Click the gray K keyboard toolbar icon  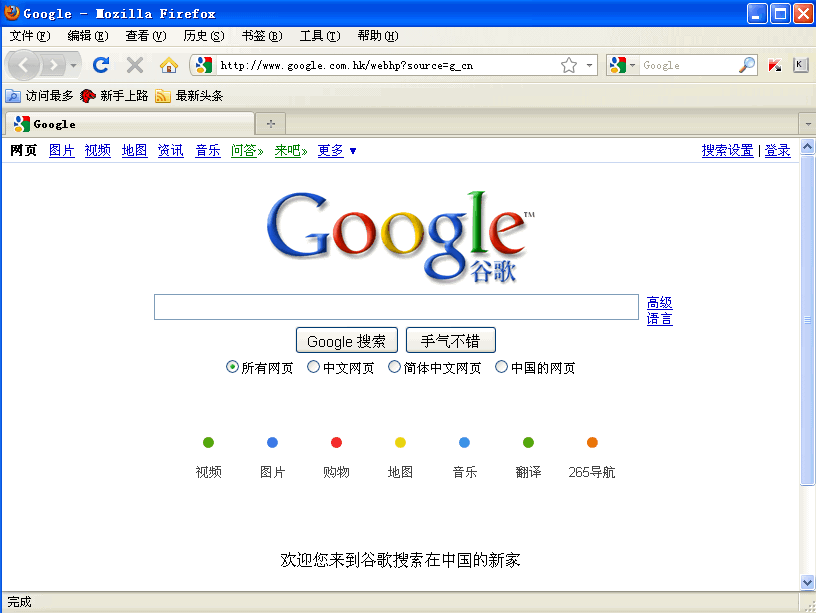tap(800, 65)
